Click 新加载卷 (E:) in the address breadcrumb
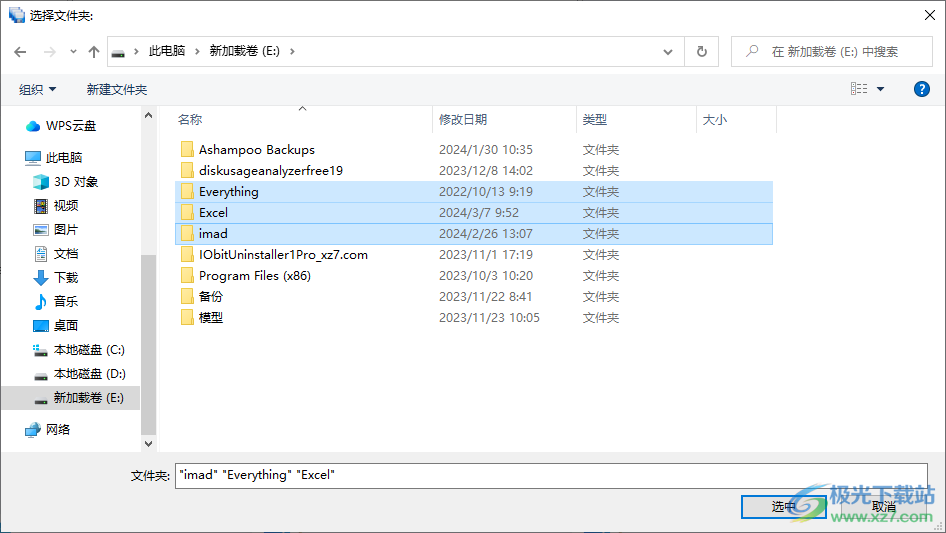Image resolution: width=946 pixels, height=533 pixels. point(244,51)
